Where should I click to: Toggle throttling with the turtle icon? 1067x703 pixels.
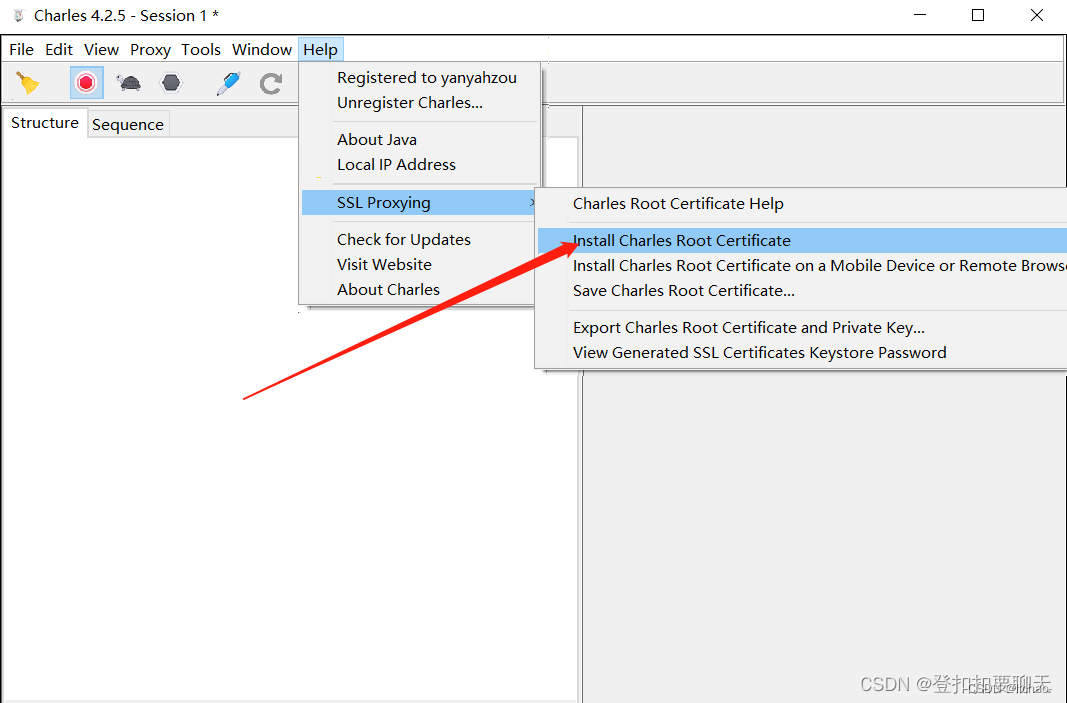coord(128,83)
